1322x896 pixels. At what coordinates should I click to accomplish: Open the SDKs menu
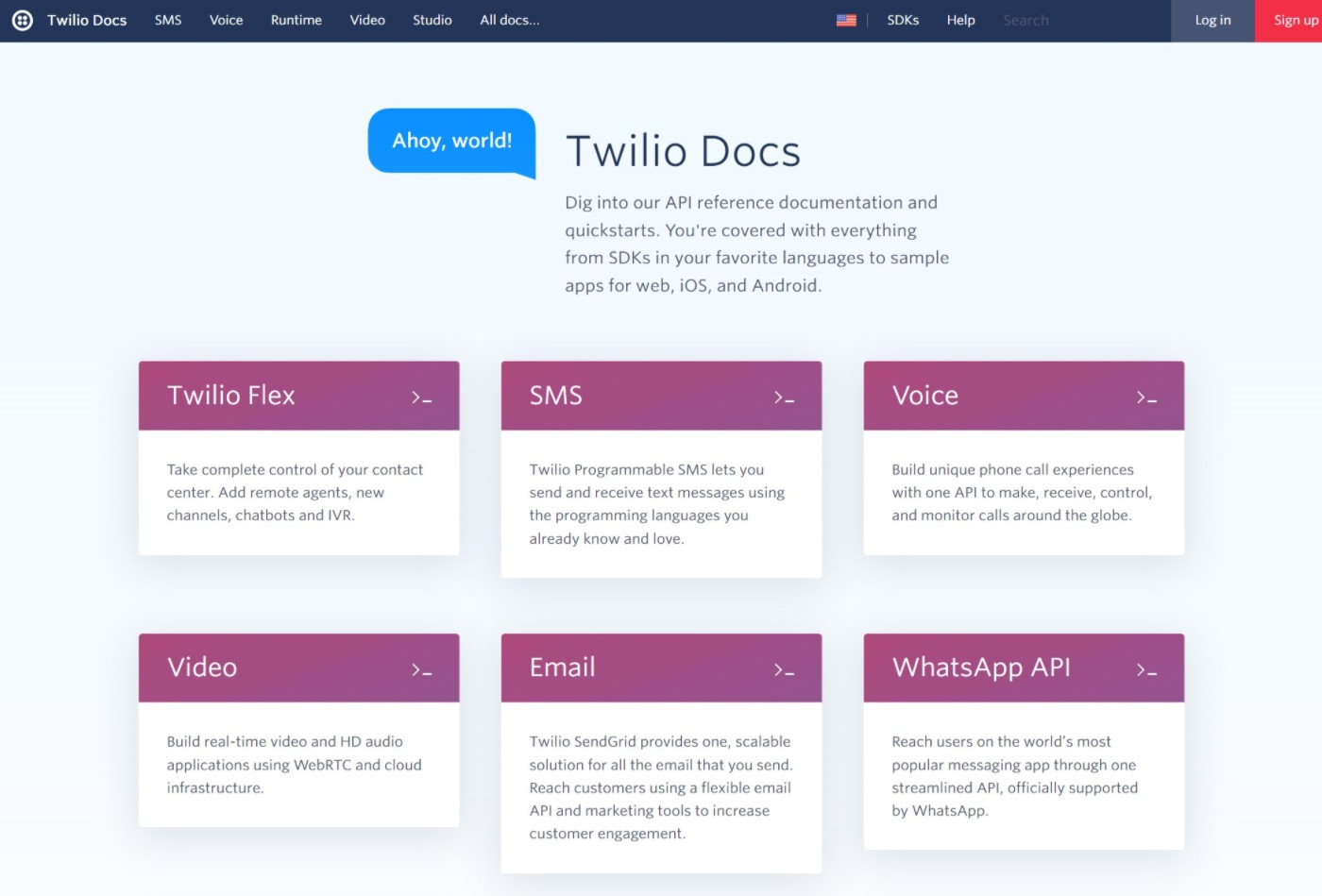click(x=902, y=19)
